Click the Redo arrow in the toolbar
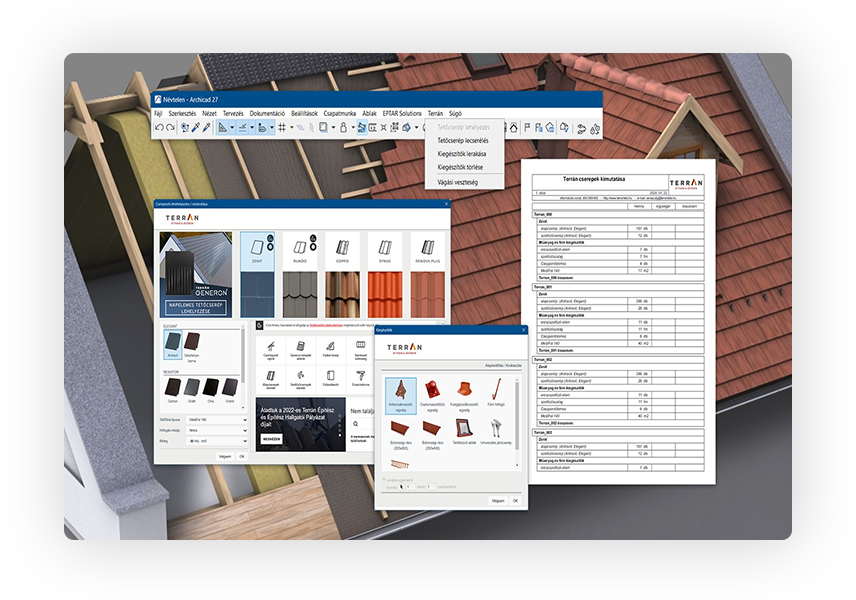Image resolution: width=856 pixels, height=600 pixels. [169, 128]
